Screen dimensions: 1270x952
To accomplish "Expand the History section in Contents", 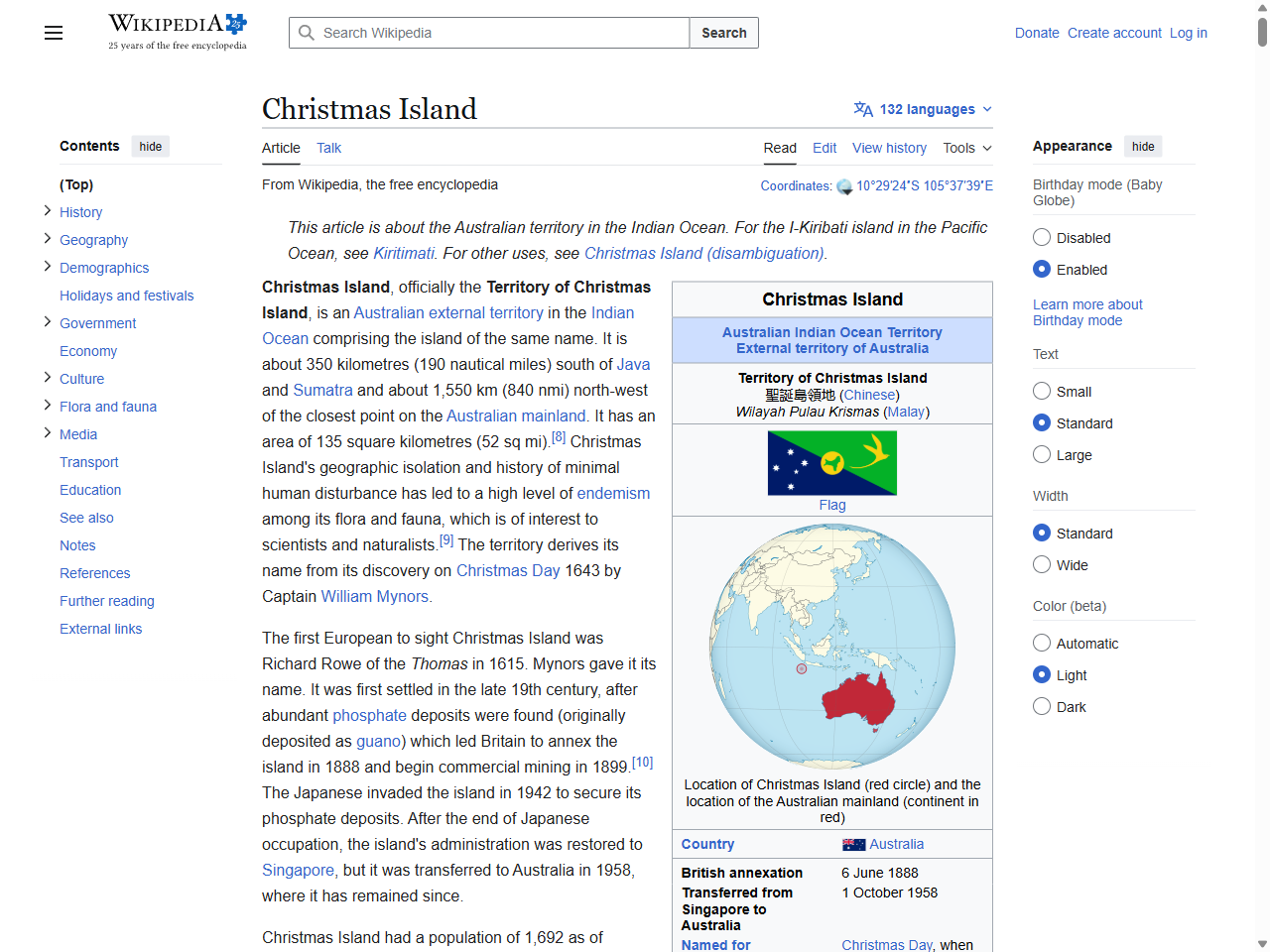I will coord(47,210).
